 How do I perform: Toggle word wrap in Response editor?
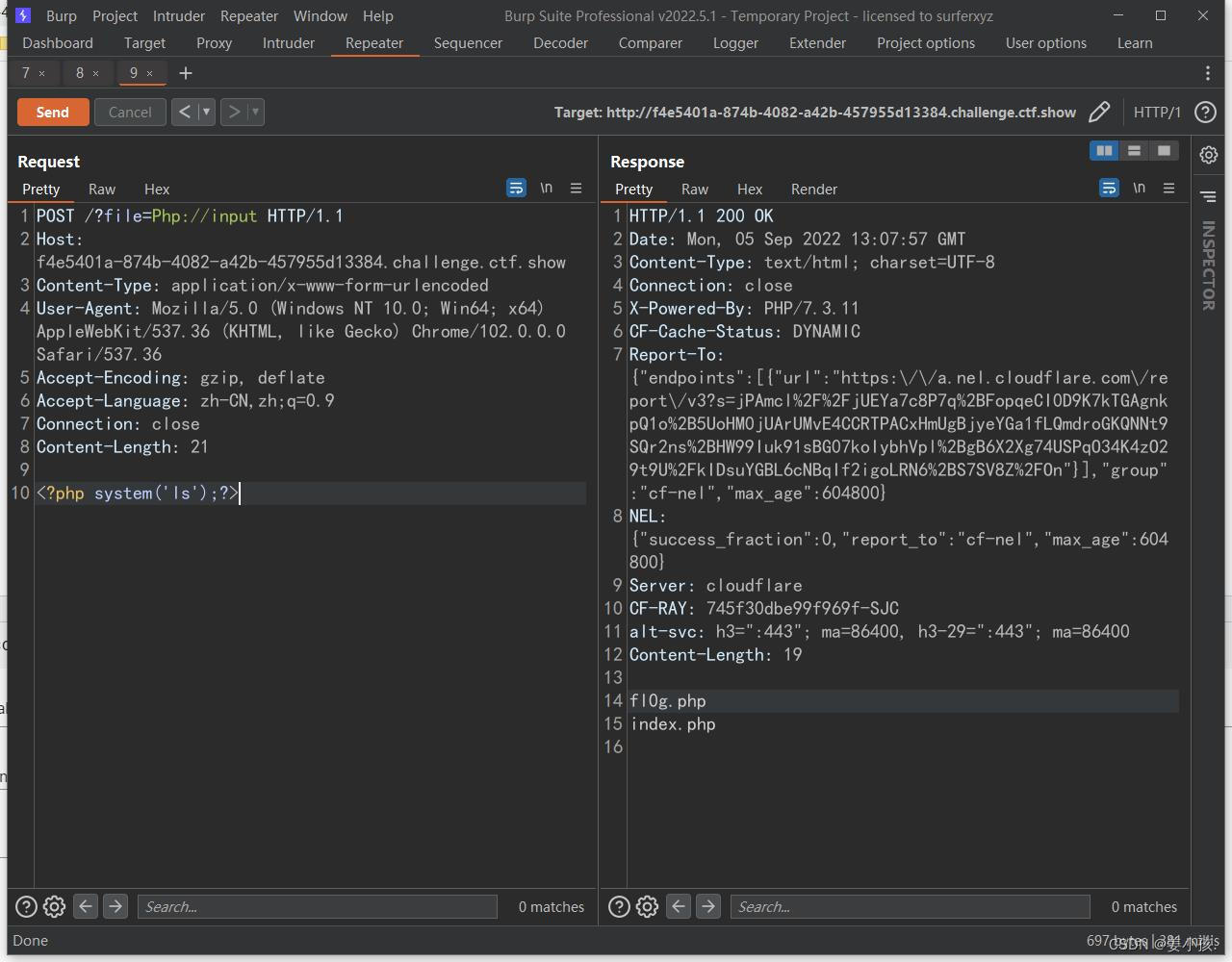(1110, 189)
